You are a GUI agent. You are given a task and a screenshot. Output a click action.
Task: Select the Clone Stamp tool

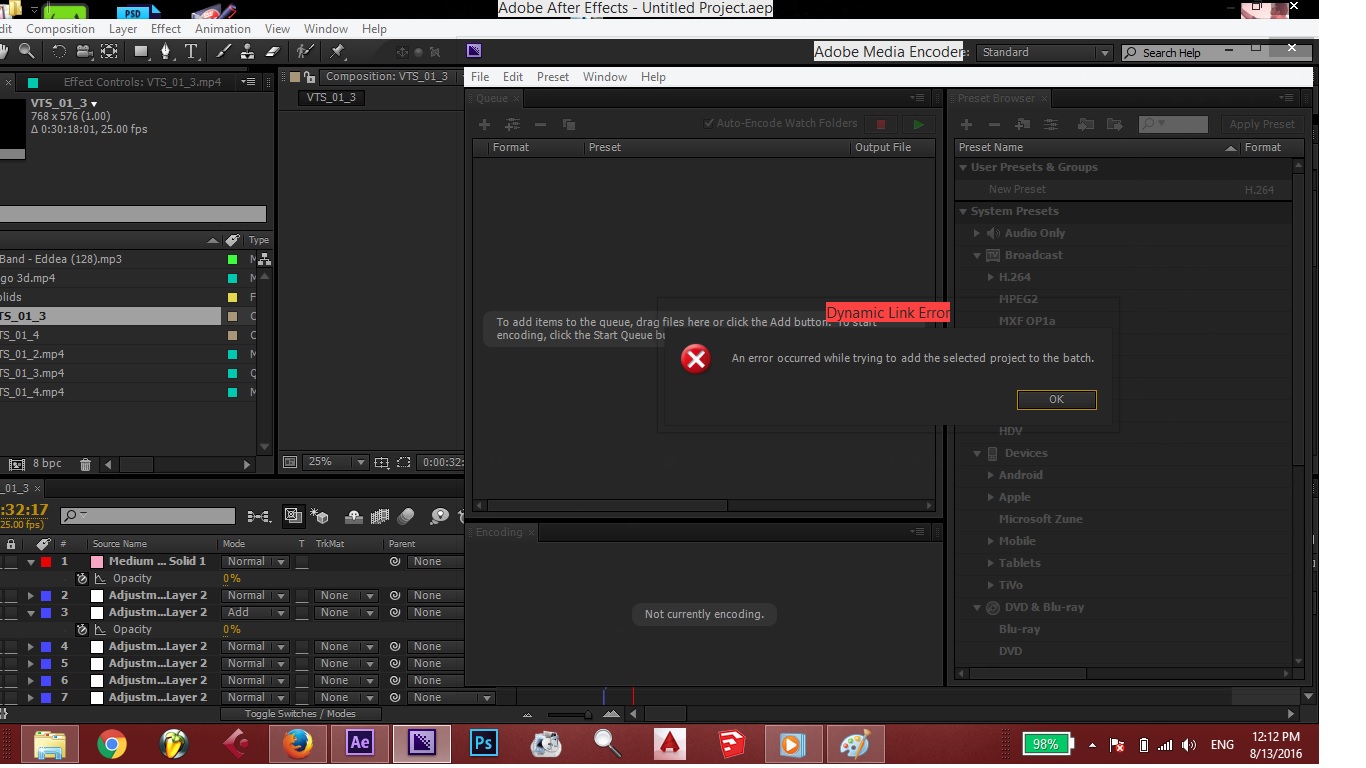coord(249,52)
